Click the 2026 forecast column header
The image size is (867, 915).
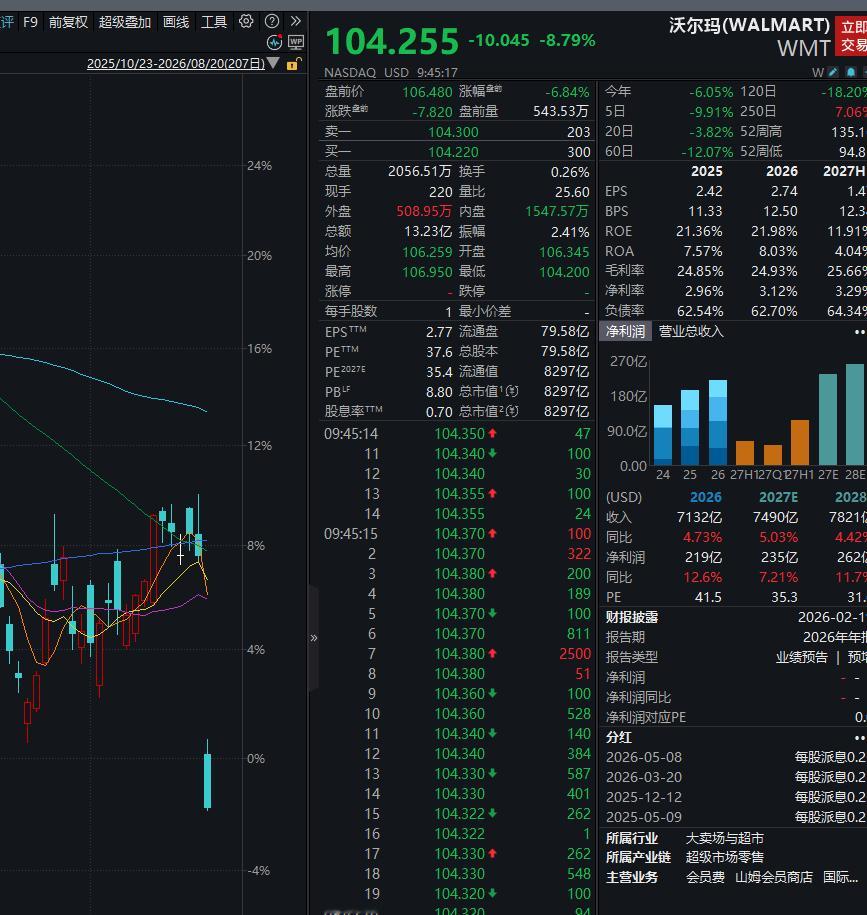[x=705, y=497]
